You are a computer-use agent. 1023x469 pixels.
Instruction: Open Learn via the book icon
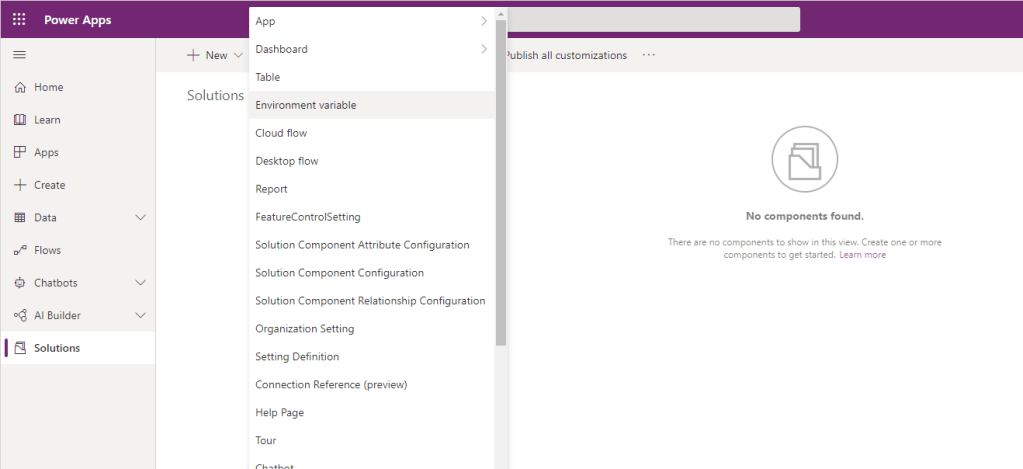20,120
